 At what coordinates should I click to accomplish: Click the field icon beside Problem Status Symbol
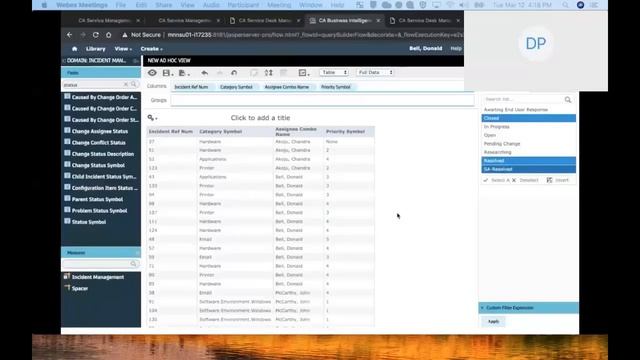click(67, 210)
